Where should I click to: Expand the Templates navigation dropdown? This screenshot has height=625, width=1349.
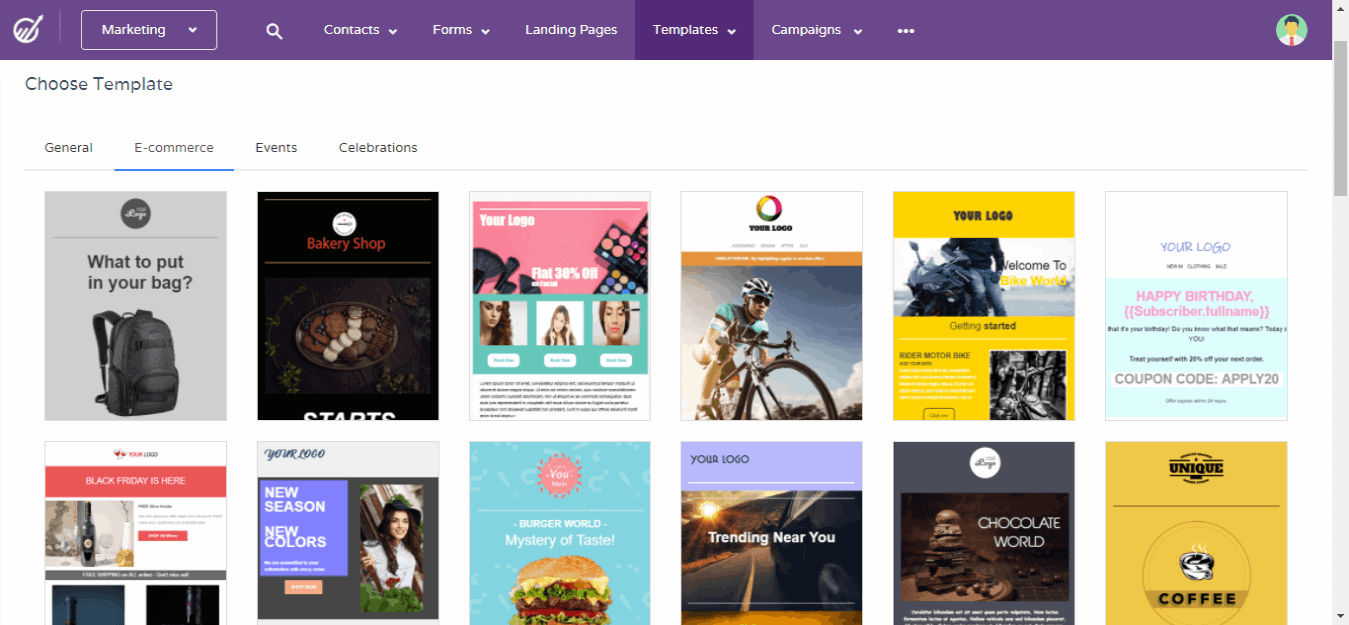[693, 30]
